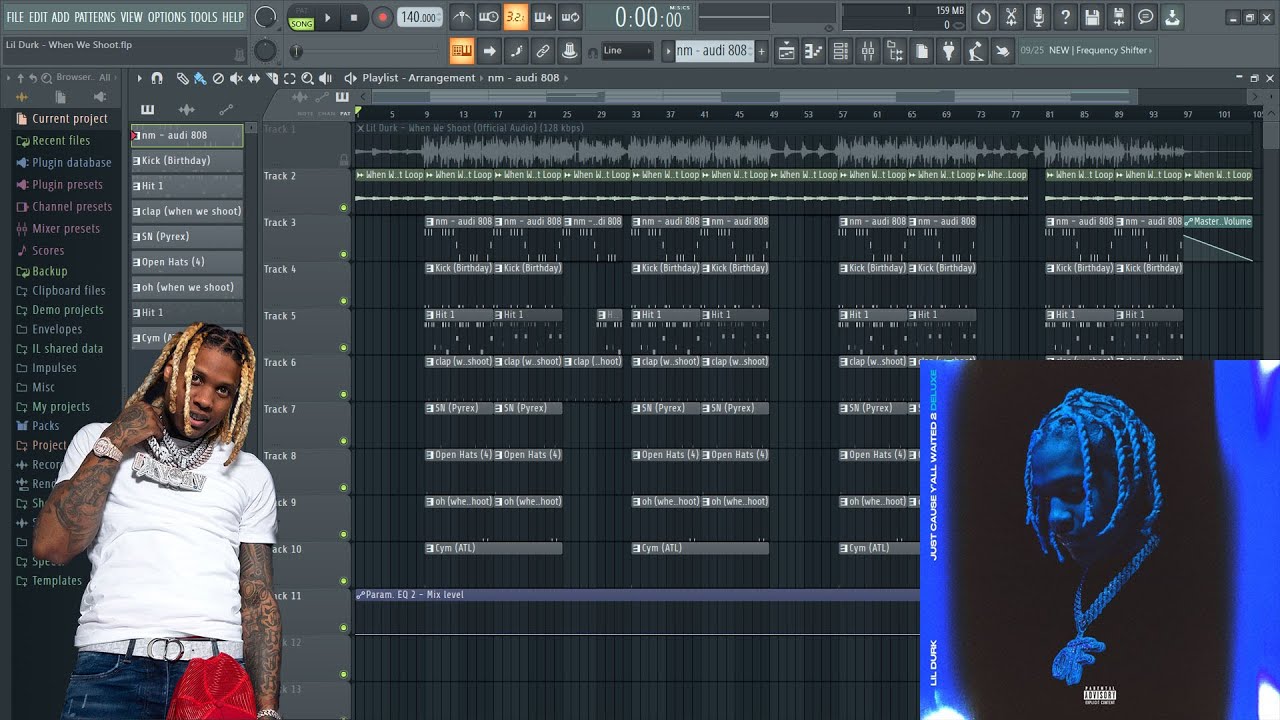Expand the Plugin database browser folder
The width and height of the screenshot is (1280, 720).
coord(72,163)
